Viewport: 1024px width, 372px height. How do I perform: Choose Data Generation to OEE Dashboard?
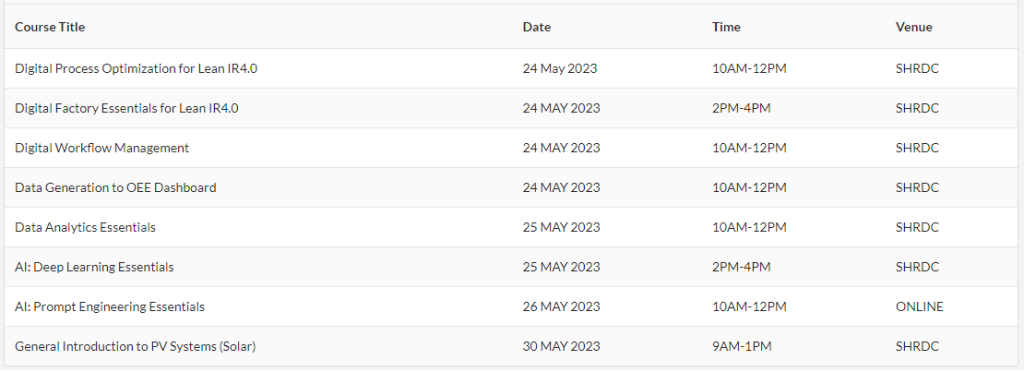pos(116,188)
